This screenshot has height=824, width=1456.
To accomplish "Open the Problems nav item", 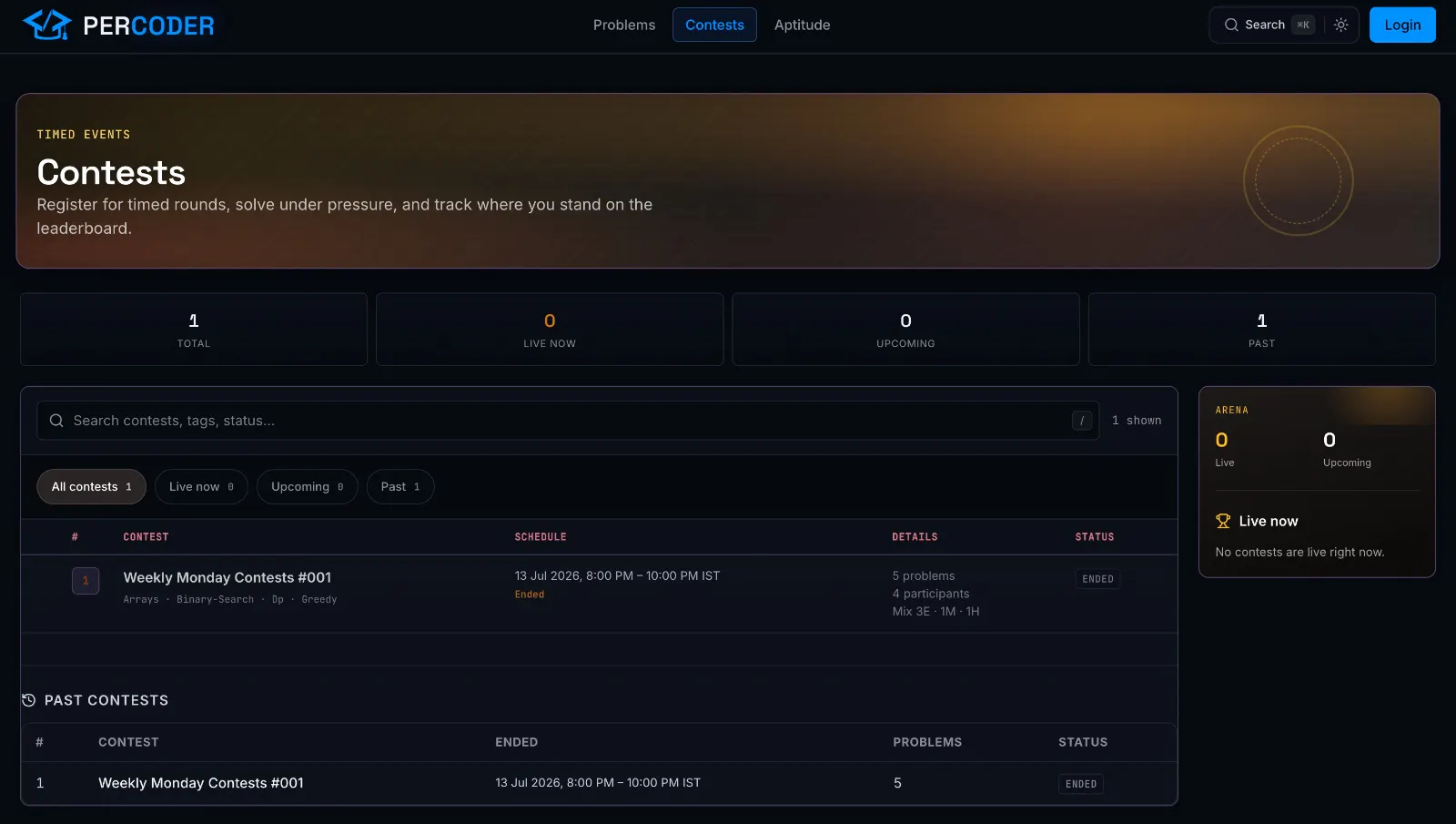I will [624, 25].
